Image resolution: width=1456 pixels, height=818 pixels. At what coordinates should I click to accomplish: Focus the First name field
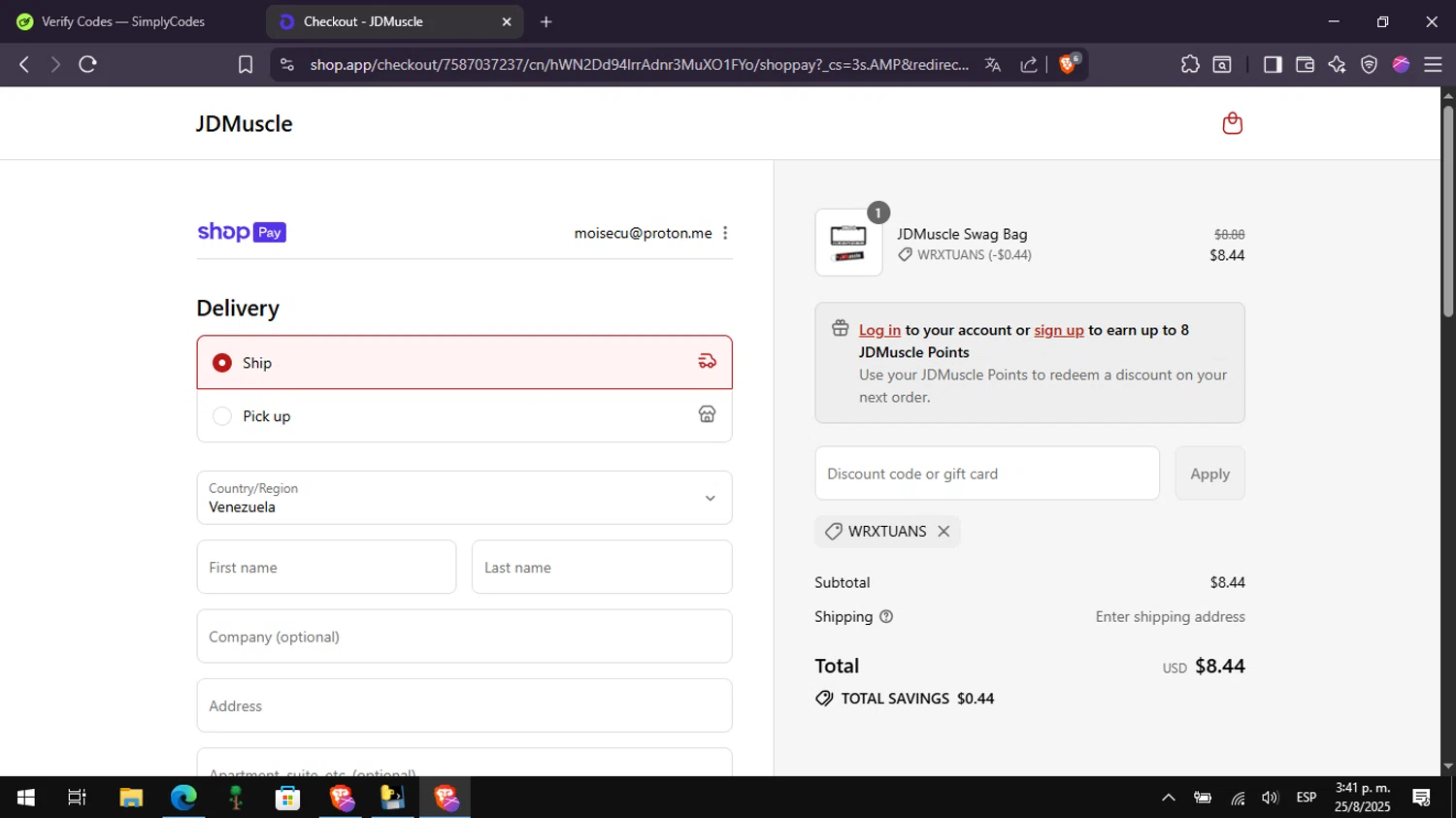pos(326,567)
